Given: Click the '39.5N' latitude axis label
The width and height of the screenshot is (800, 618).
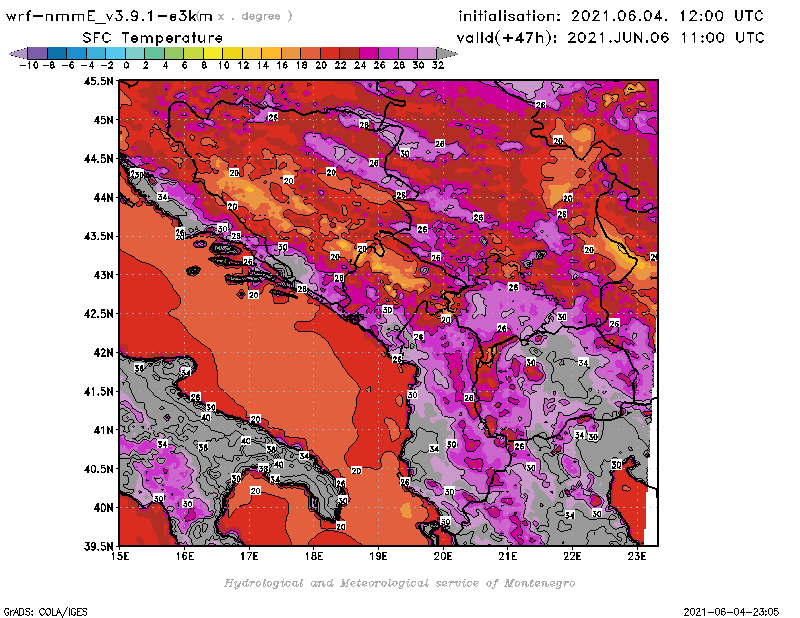Looking at the screenshot, I should pos(98,547).
